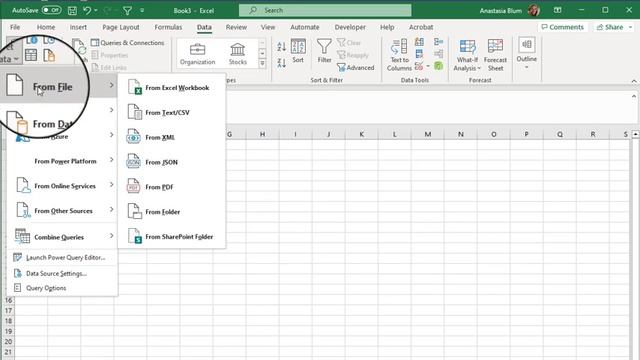Screen dimensions: 640x360
Task: Open the Page Layout tab
Action: [x=121, y=27]
